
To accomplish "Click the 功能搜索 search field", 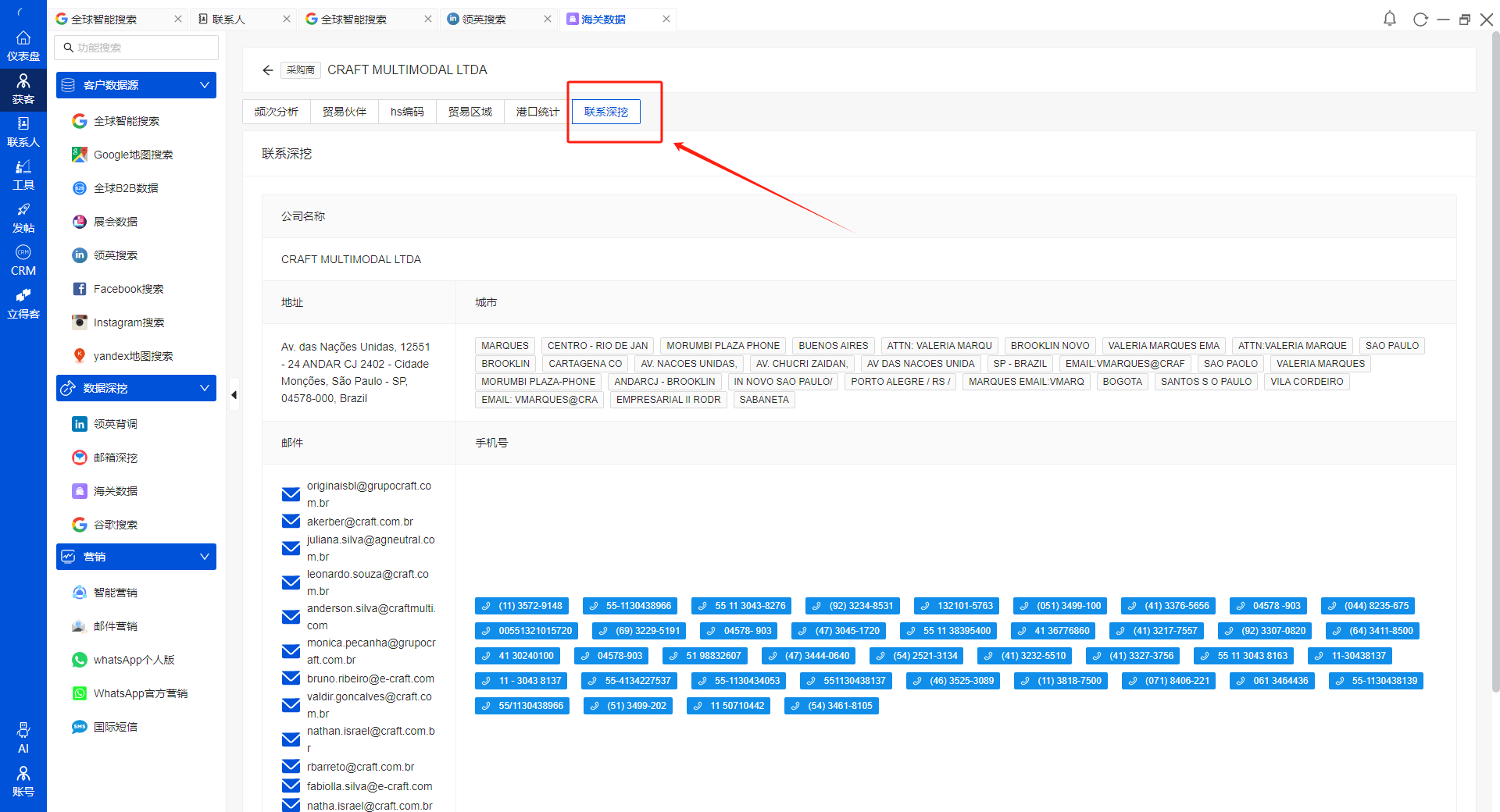I will (137, 48).
